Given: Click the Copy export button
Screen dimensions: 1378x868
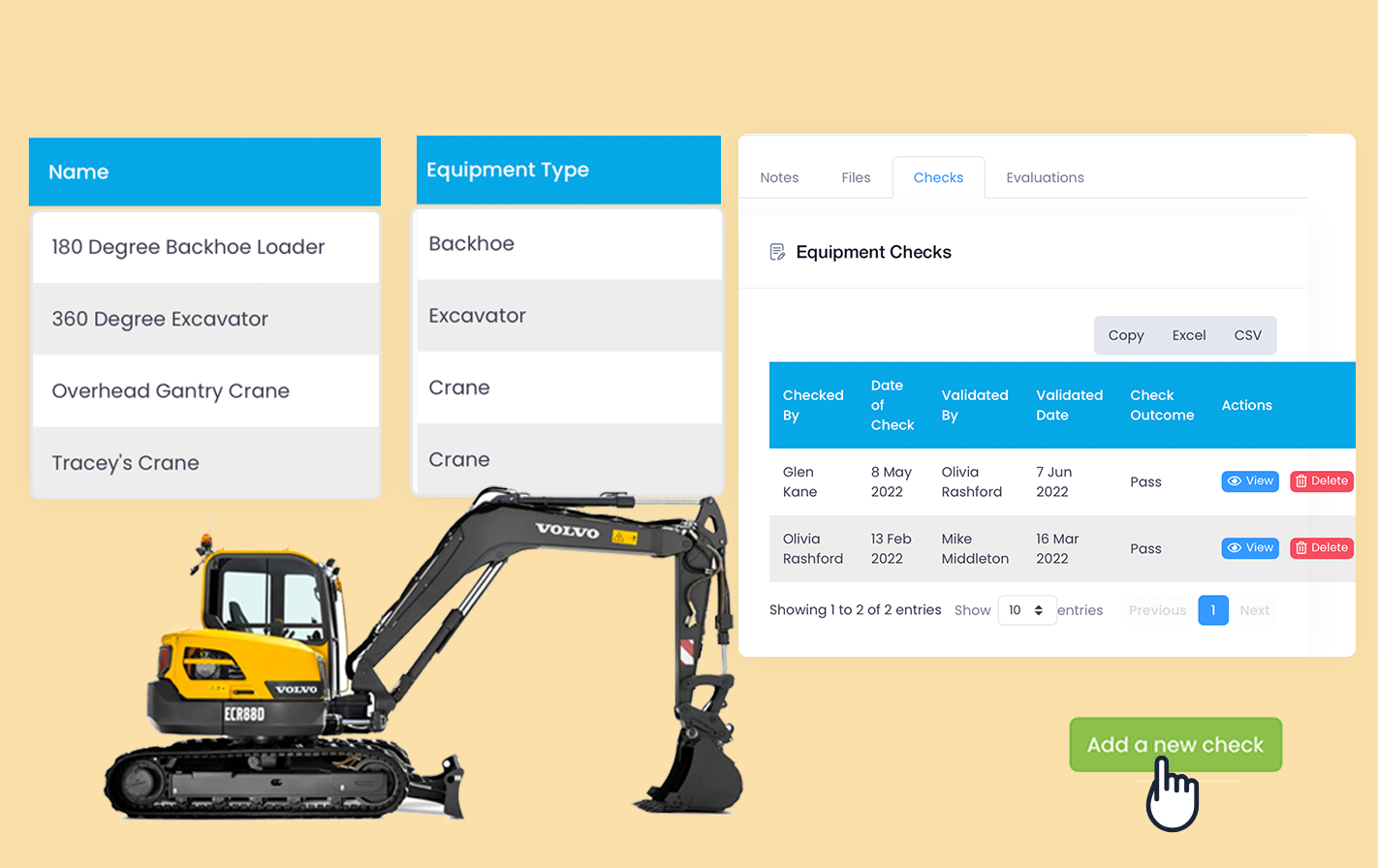Looking at the screenshot, I should [x=1125, y=334].
